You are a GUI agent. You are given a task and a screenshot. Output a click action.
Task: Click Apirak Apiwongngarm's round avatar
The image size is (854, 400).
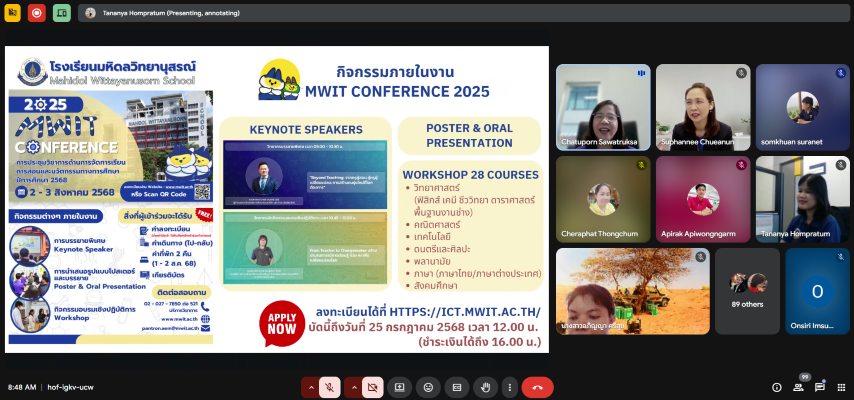coord(703,199)
